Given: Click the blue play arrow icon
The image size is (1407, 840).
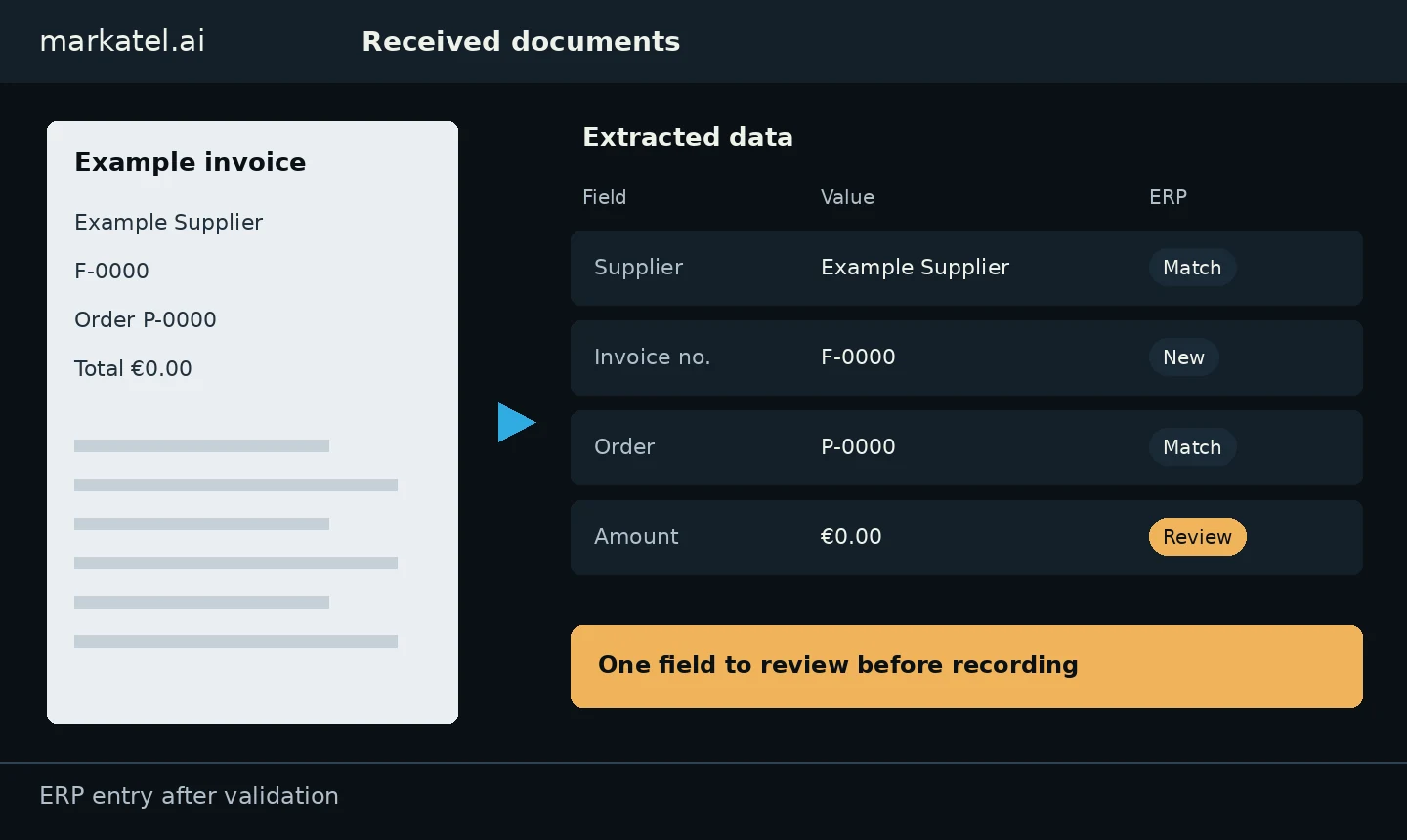Looking at the screenshot, I should pos(517,422).
